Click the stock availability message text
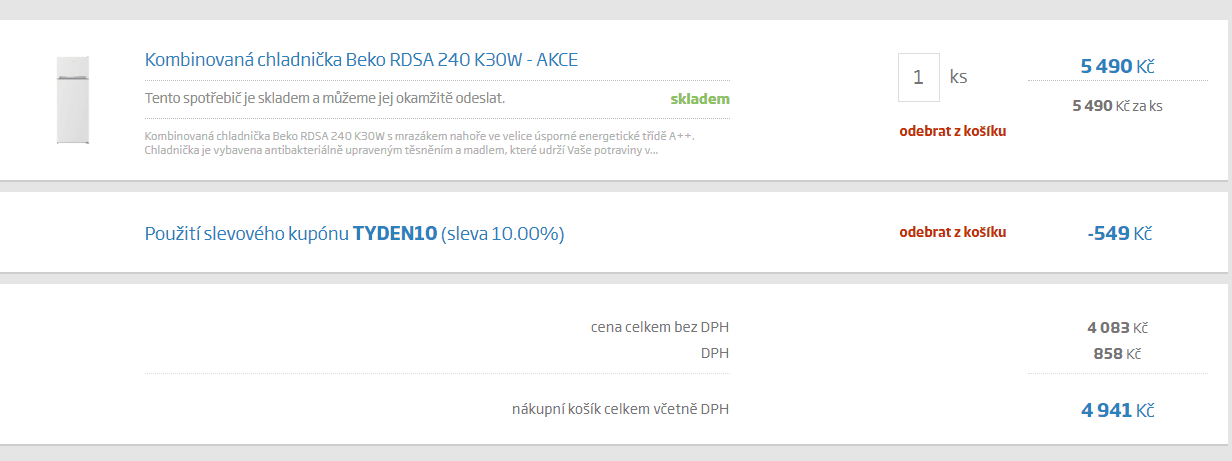1232x461 pixels. pos(325,99)
